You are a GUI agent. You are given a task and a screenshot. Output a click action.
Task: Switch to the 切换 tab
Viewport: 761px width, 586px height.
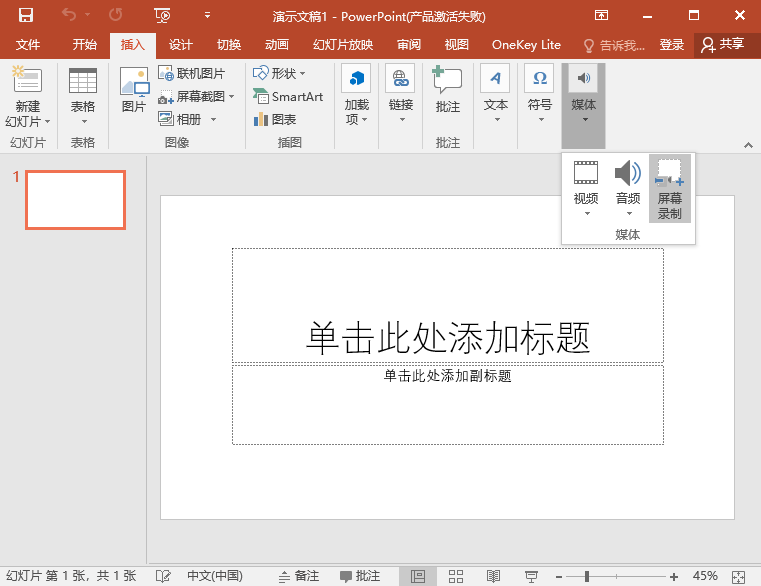click(x=229, y=45)
